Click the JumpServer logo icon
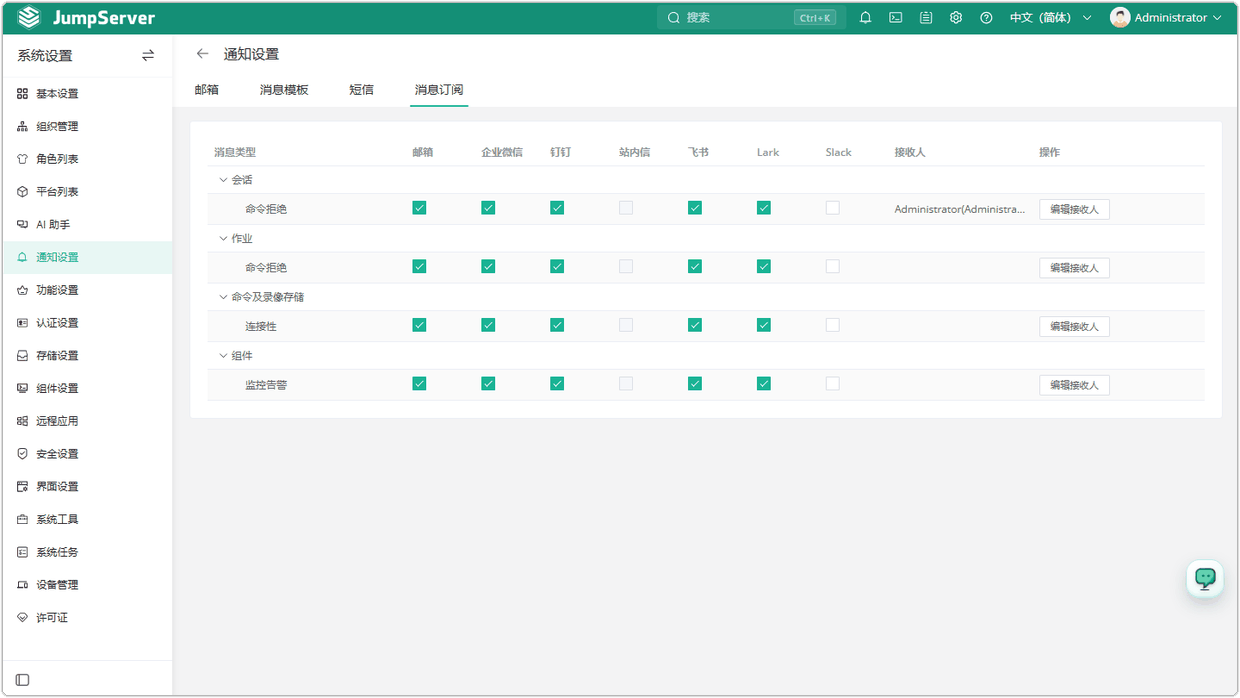The height and width of the screenshot is (698, 1240). click(29, 18)
